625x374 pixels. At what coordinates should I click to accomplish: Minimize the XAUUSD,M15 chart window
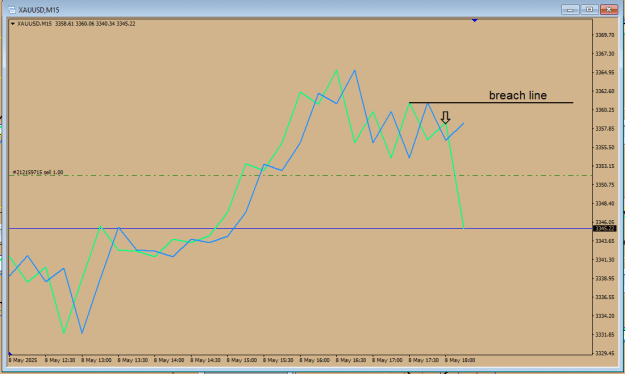point(570,10)
